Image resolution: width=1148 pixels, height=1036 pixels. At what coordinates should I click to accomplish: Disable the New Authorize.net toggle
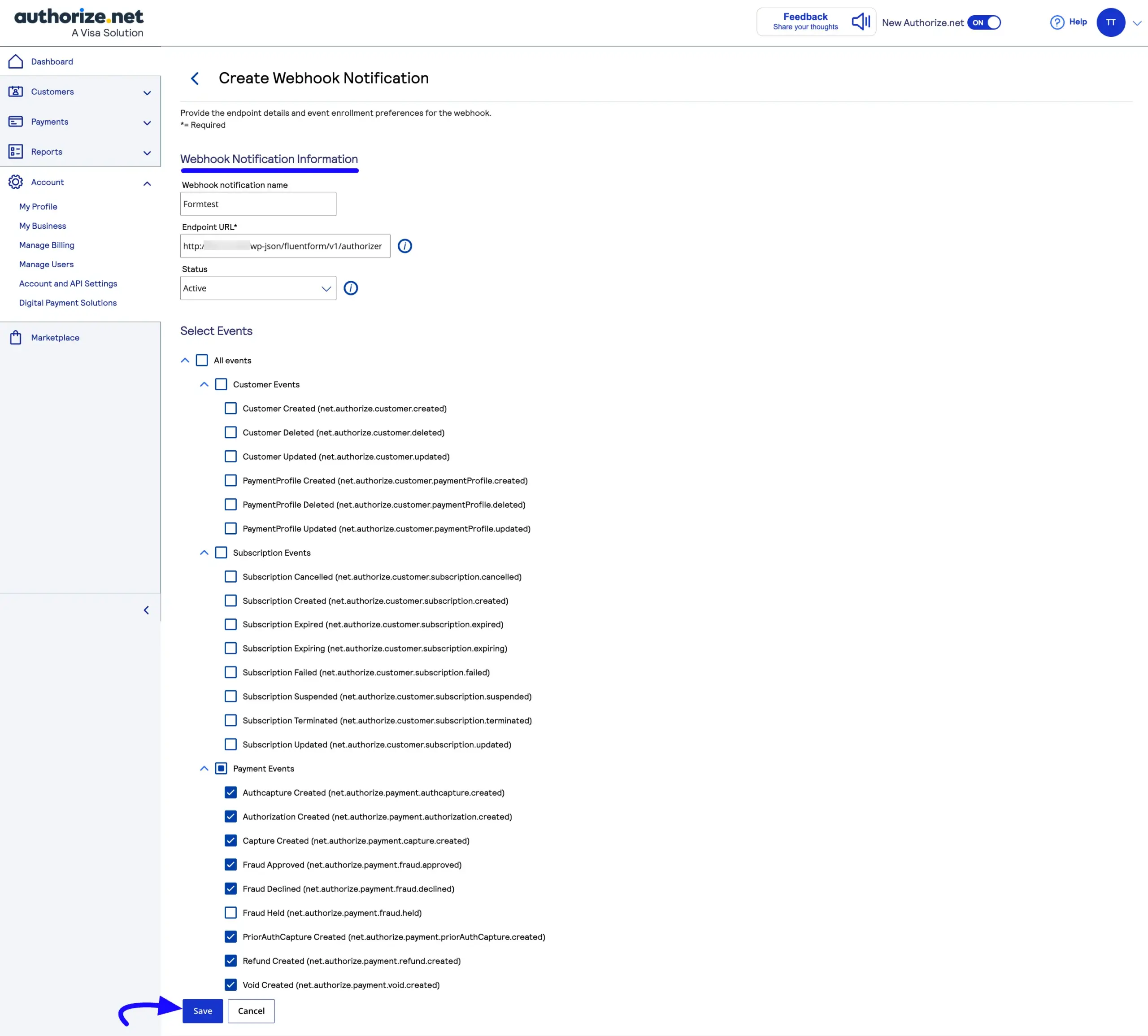point(983,23)
